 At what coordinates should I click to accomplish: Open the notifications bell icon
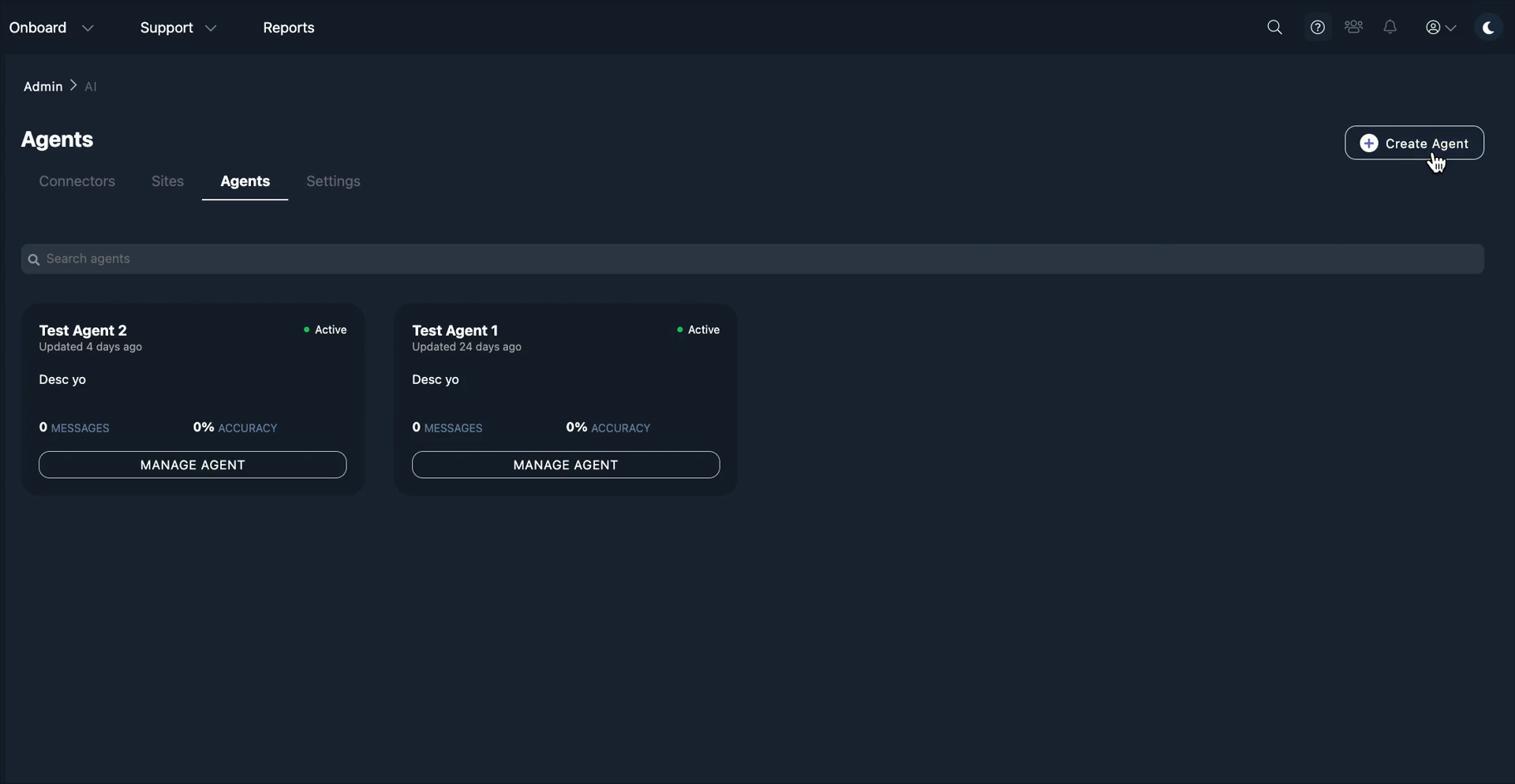[1390, 28]
